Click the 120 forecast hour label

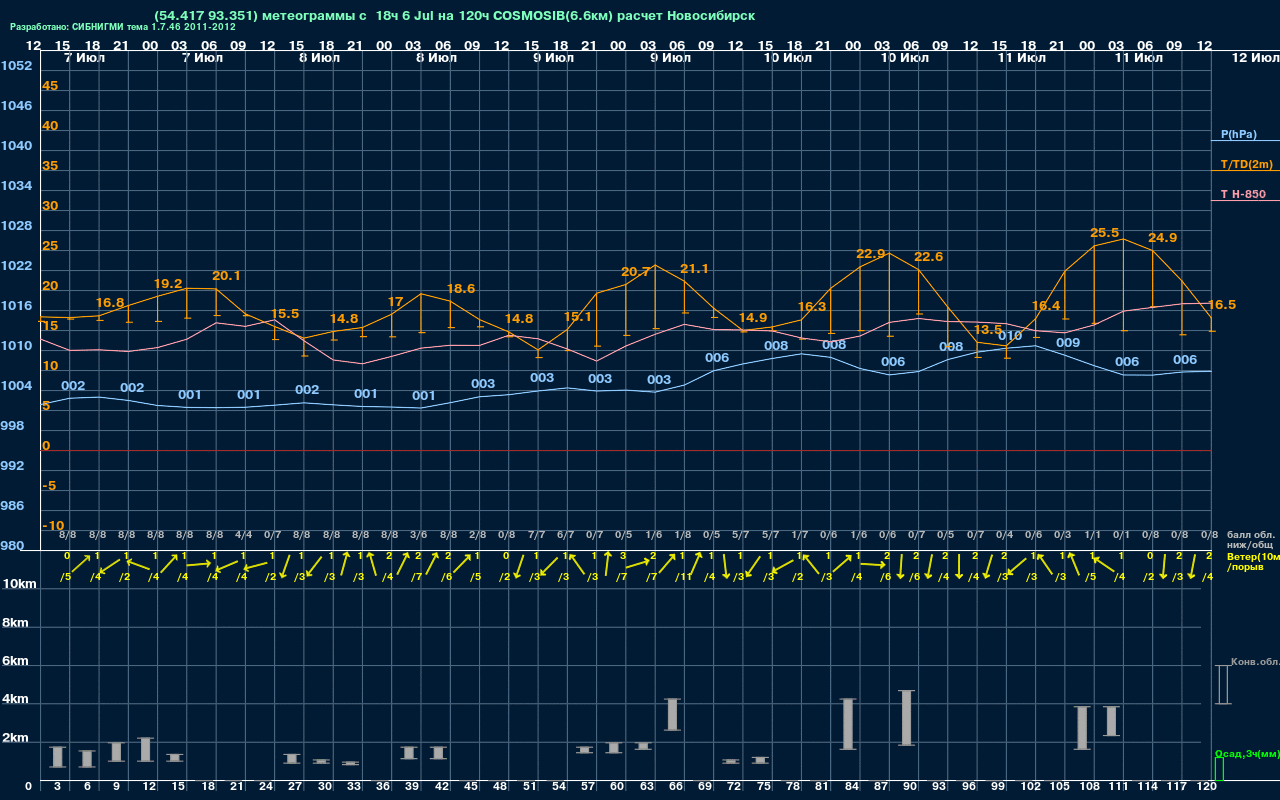(x=1207, y=787)
